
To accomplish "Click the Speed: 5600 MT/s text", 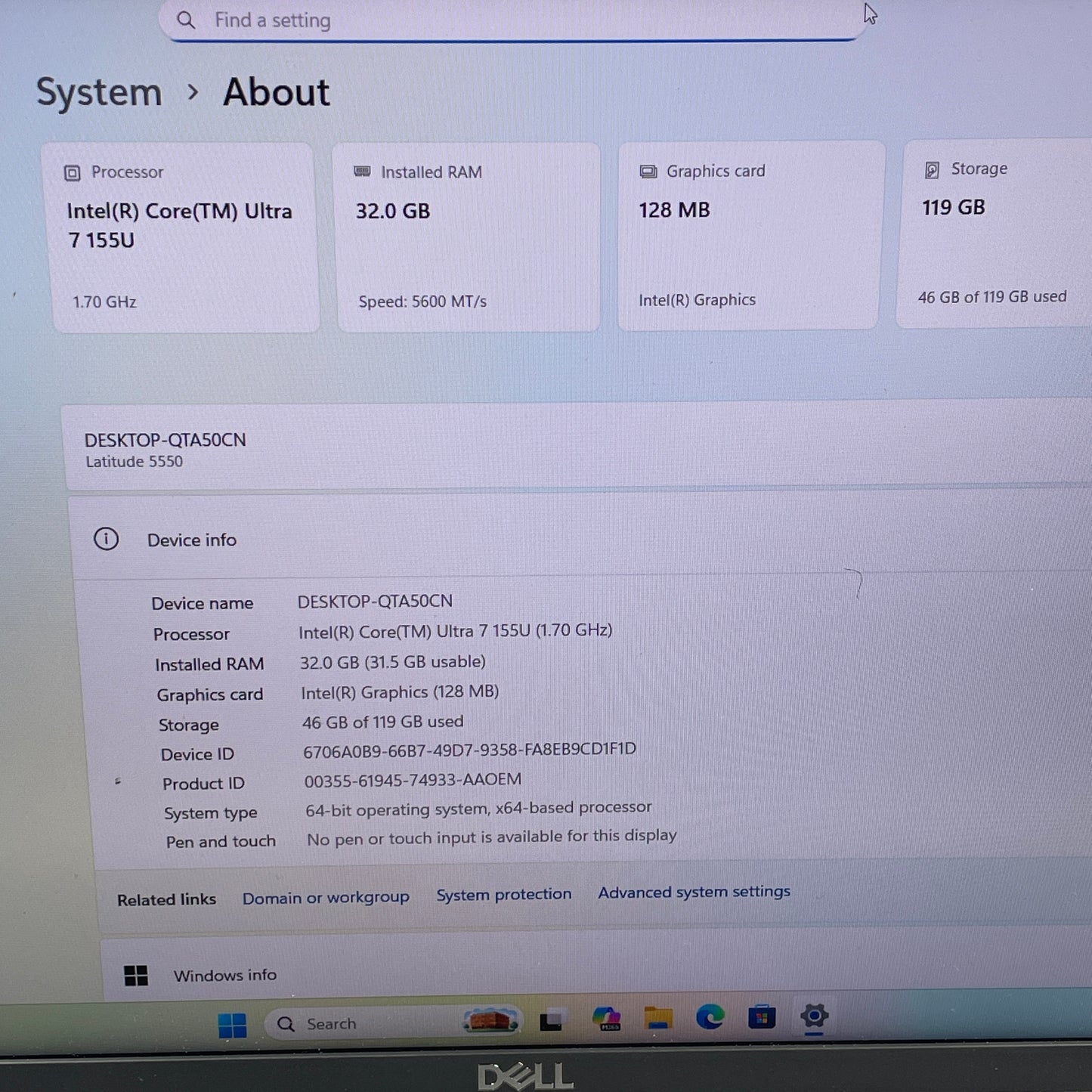I will (x=422, y=302).
